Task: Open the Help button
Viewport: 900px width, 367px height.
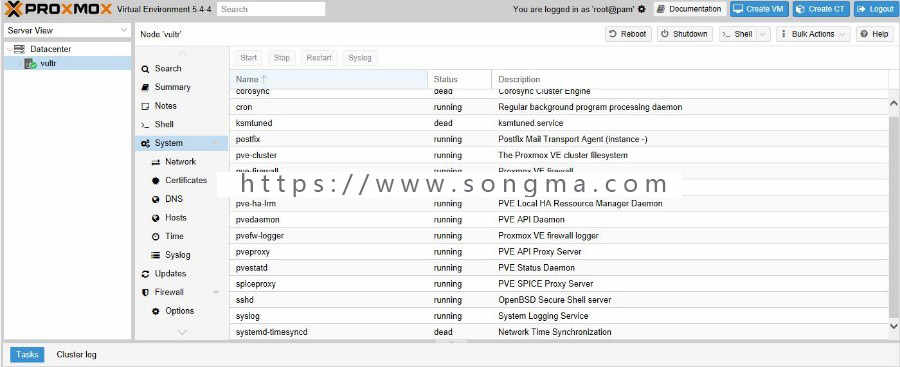Action: (x=875, y=34)
